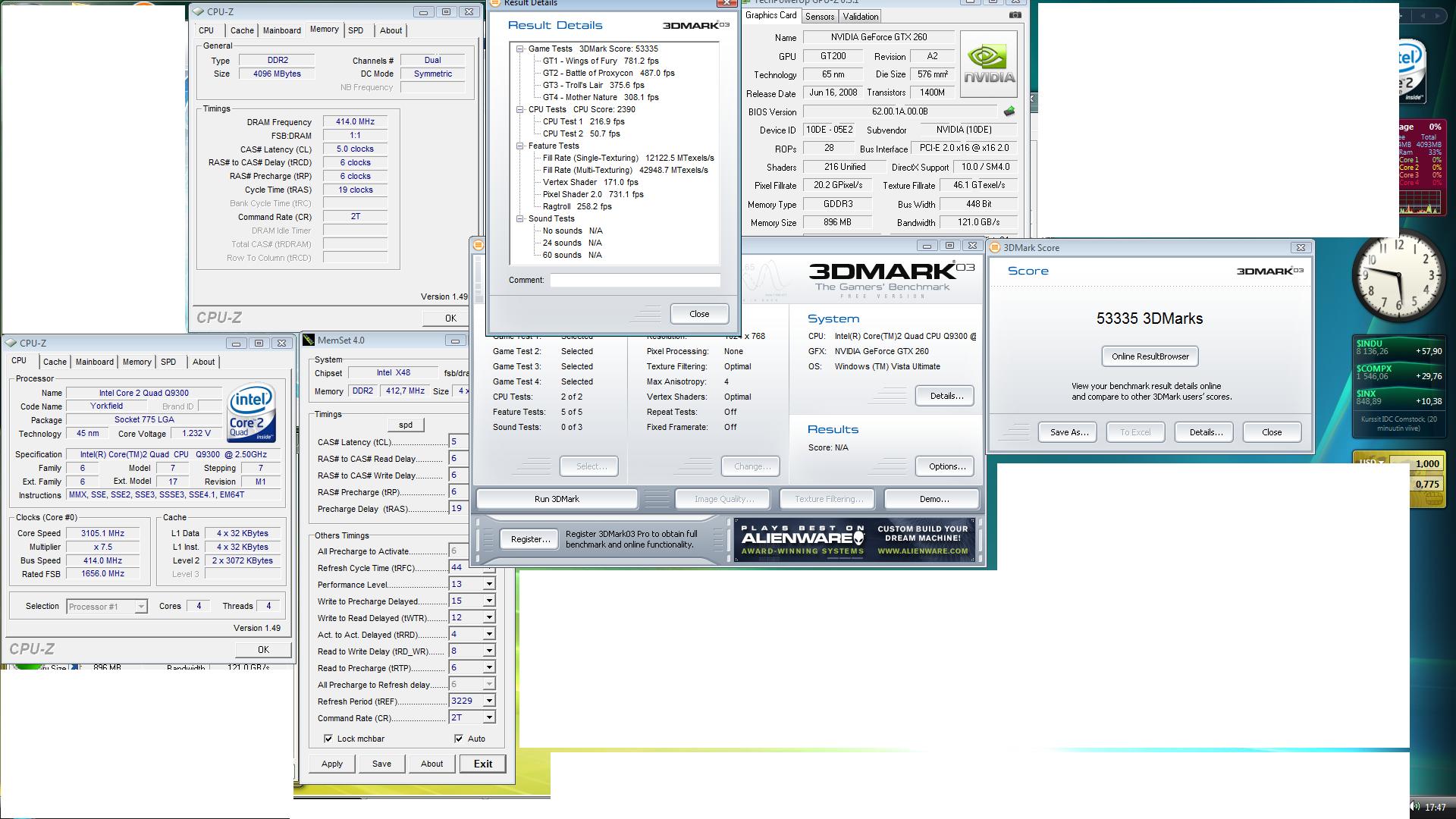This screenshot has height=819, width=1456.
Task: Click the CPU meter gadget graph
Action: tap(1420, 202)
